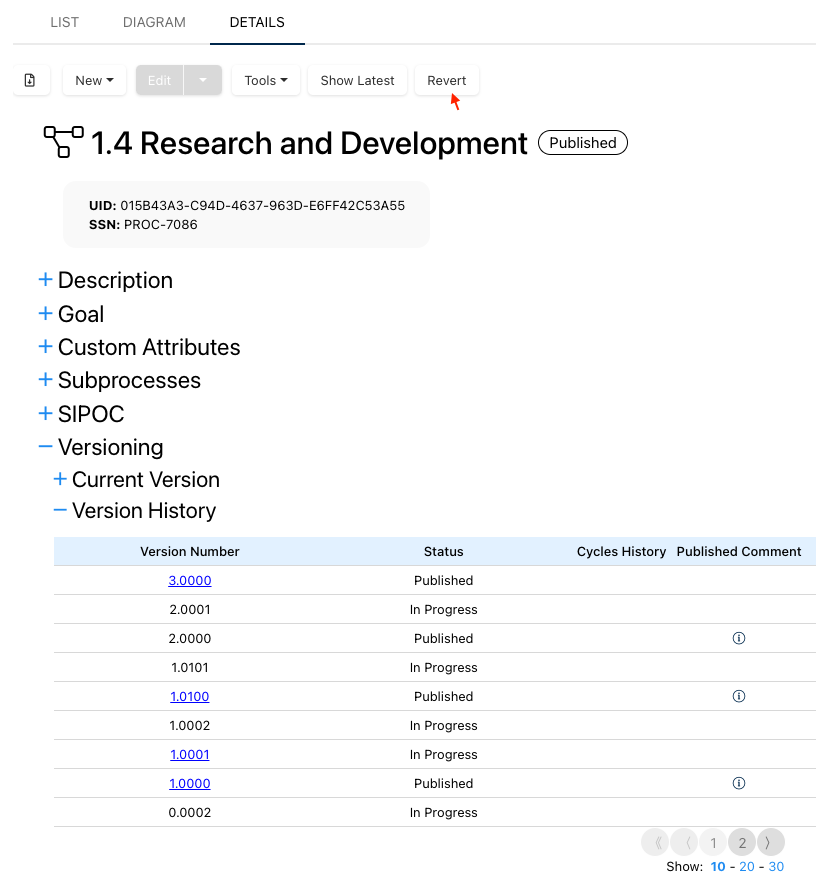Image resolution: width=816 pixels, height=887 pixels.
Task: Show 30 rows per page
Action: click(x=776, y=867)
